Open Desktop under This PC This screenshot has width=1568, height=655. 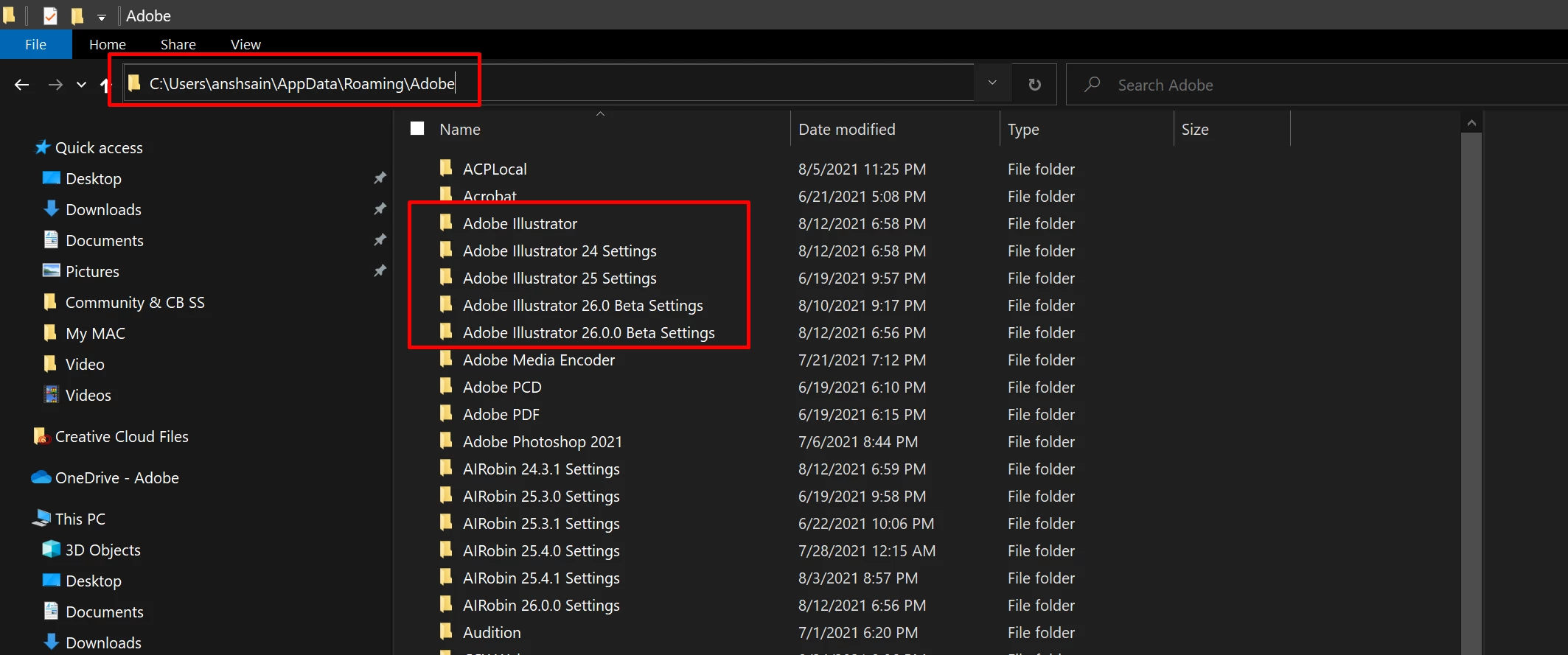tap(93, 581)
